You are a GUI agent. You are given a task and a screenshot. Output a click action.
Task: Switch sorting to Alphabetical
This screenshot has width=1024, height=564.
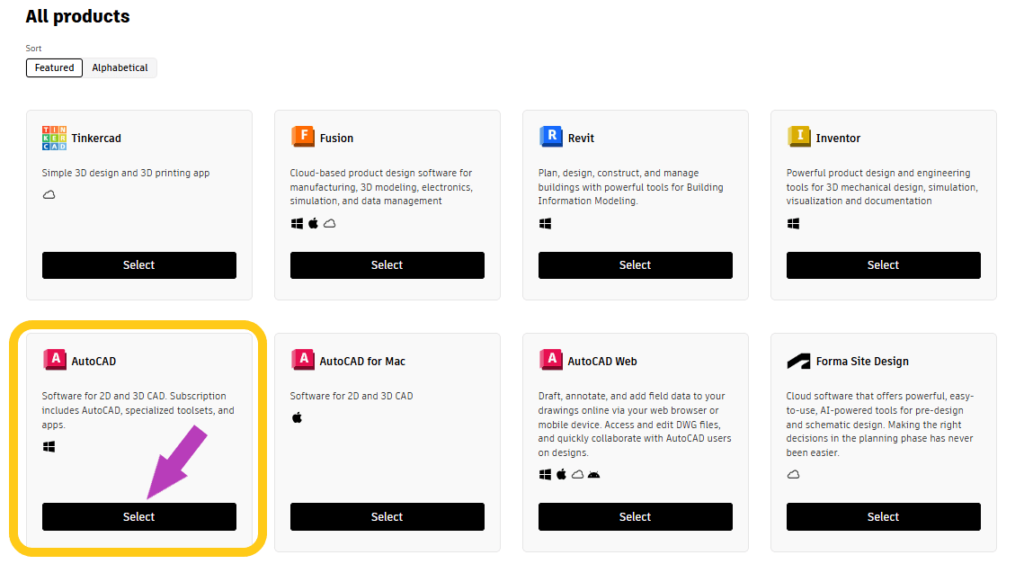pyautogui.click(x=120, y=68)
